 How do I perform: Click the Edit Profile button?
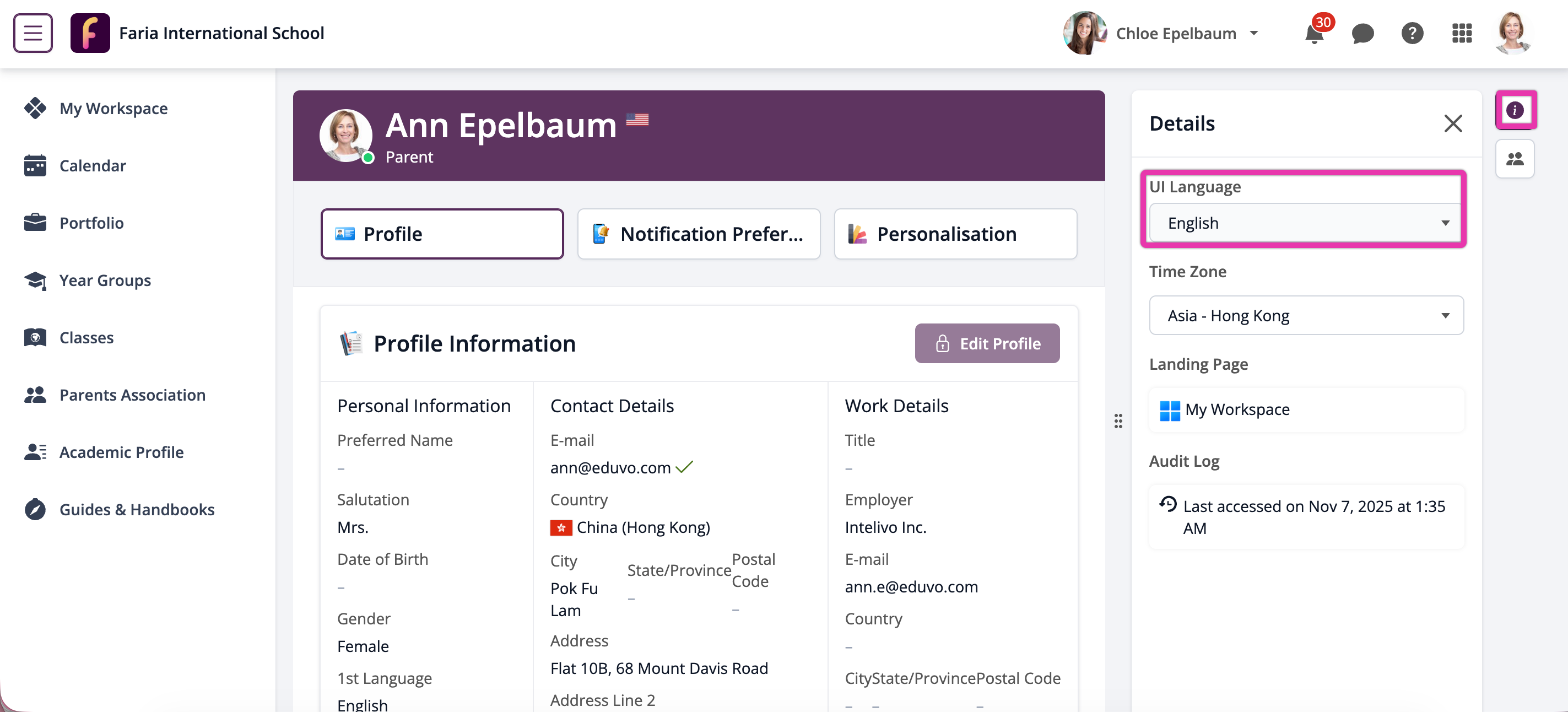(x=987, y=344)
